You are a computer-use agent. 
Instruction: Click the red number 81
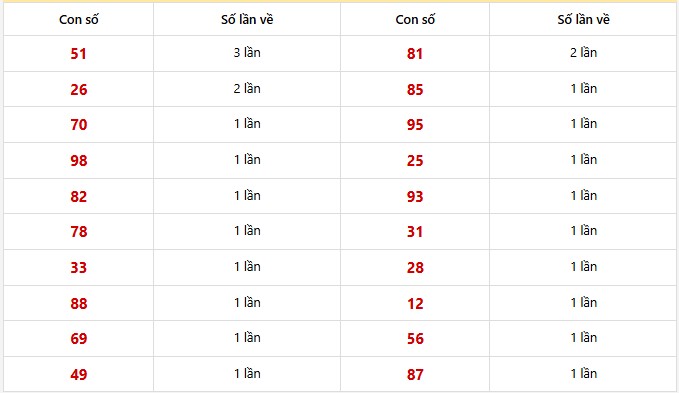pyautogui.click(x=415, y=54)
